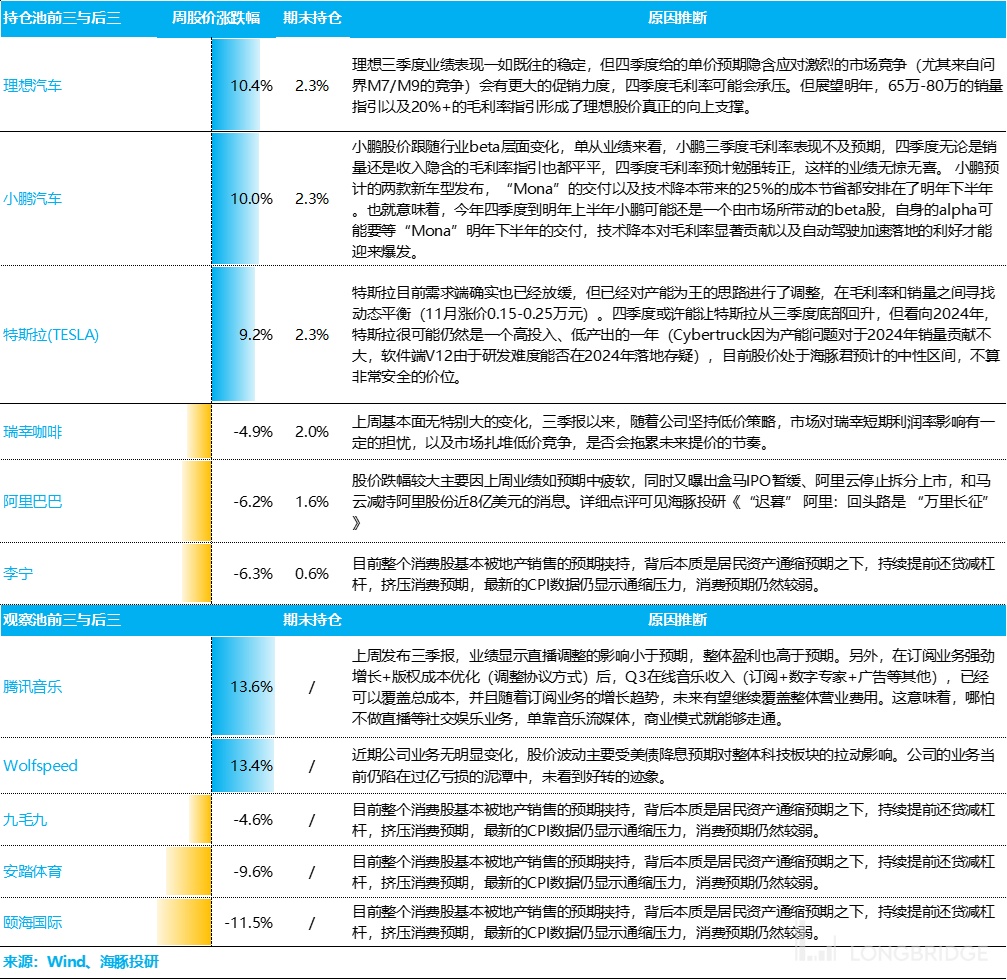Click 阿里巴巴's 1.6% position value
Image resolution: width=1007 pixels, height=980 pixels.
311,502
